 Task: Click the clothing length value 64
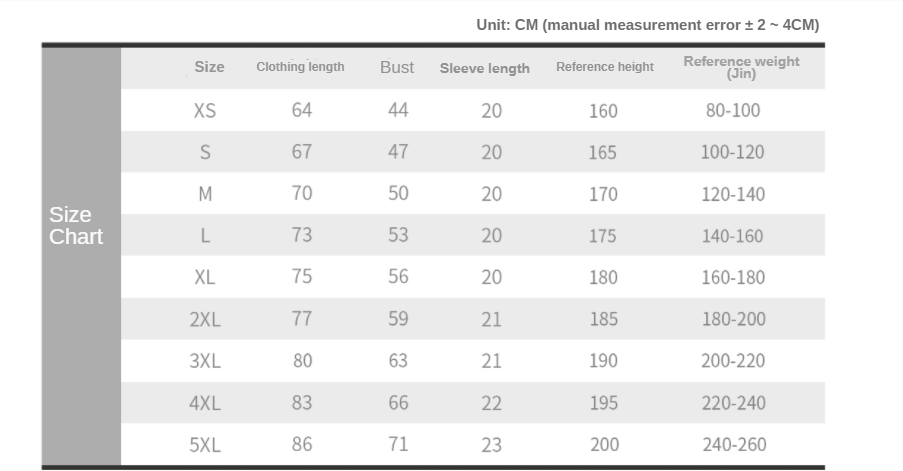point(302,110)
